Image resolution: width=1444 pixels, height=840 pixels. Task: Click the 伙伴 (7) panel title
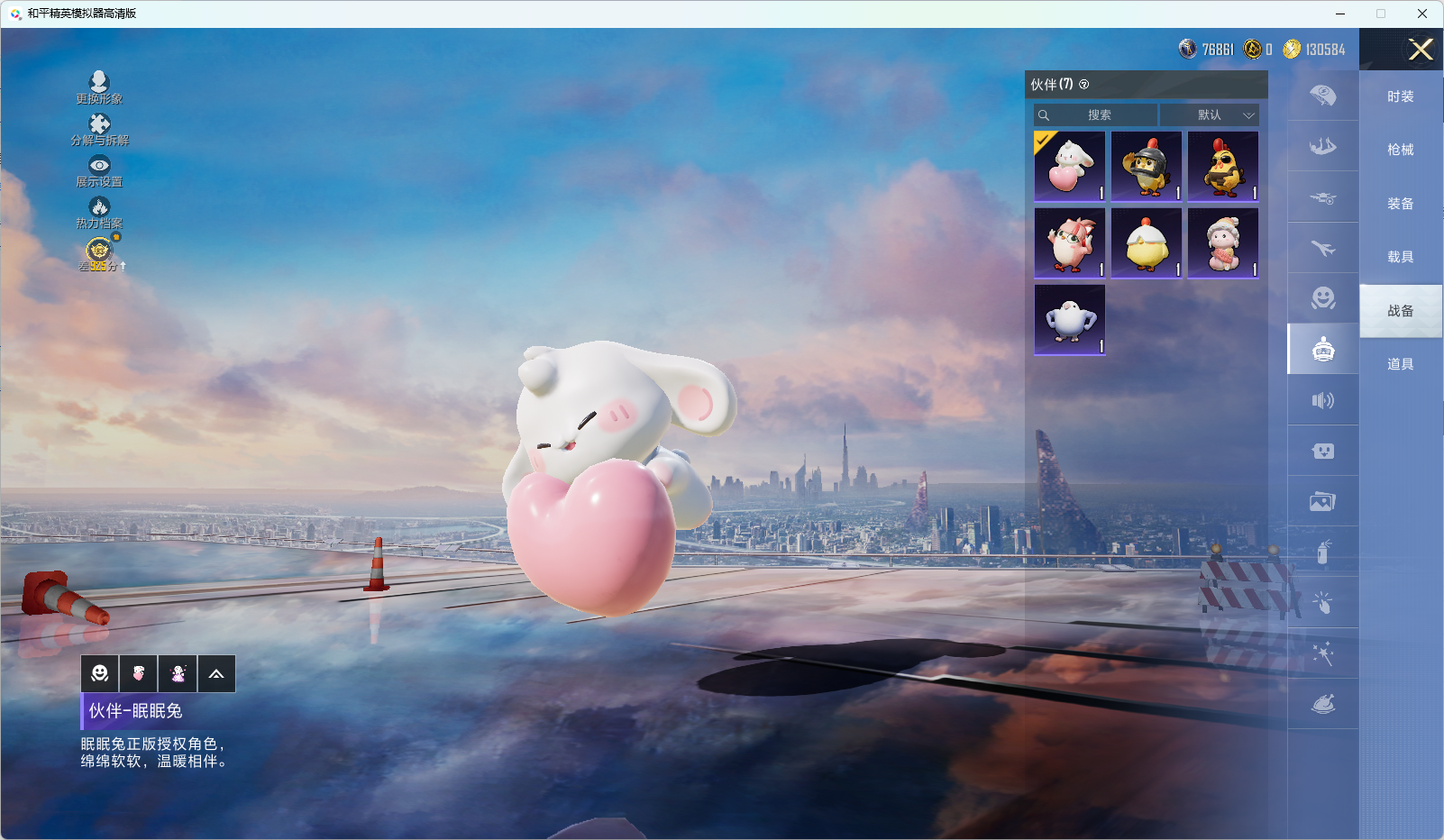1052,85
